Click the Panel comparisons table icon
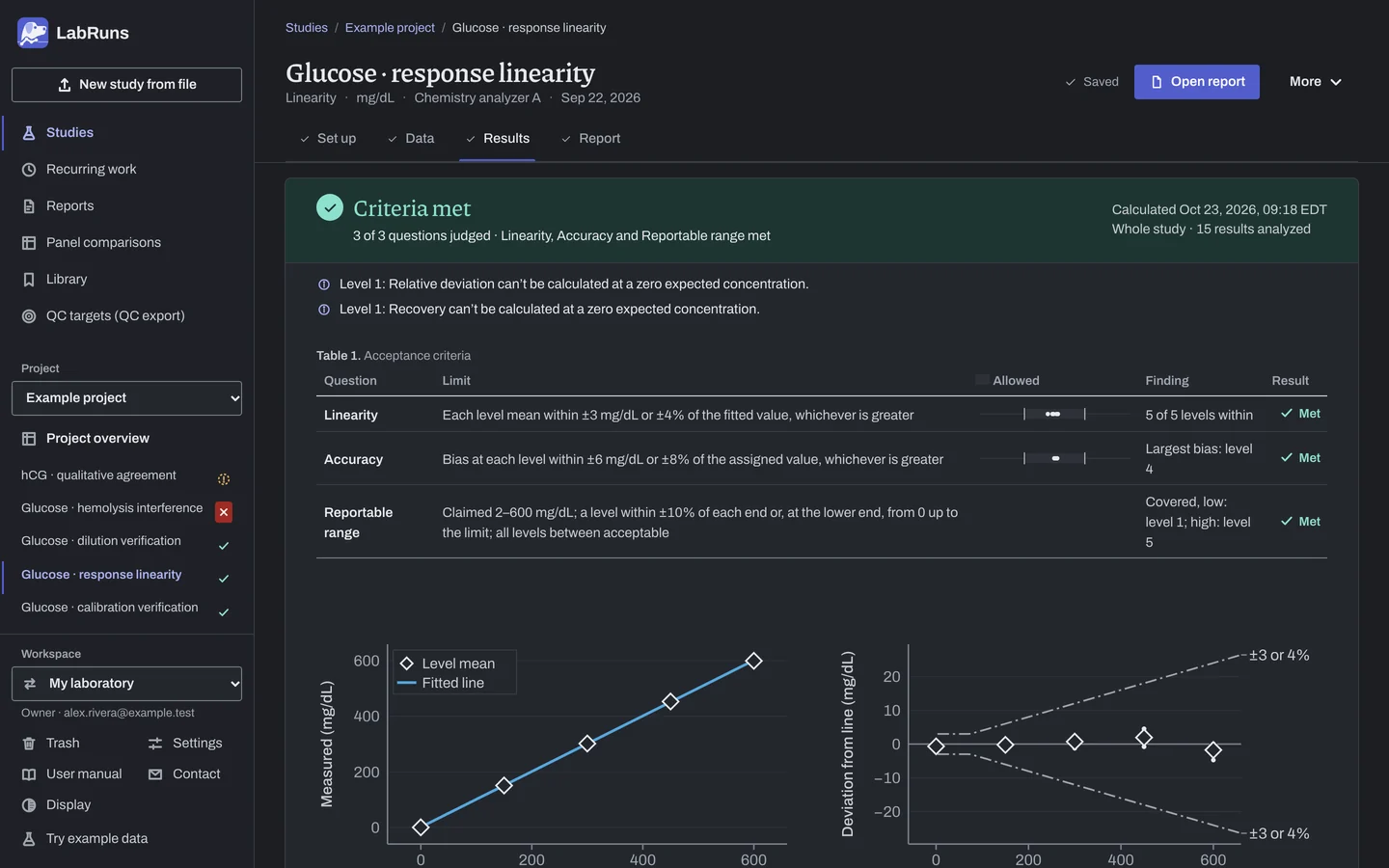Viewport: 1389px width, 868px height. coord(29,243)
